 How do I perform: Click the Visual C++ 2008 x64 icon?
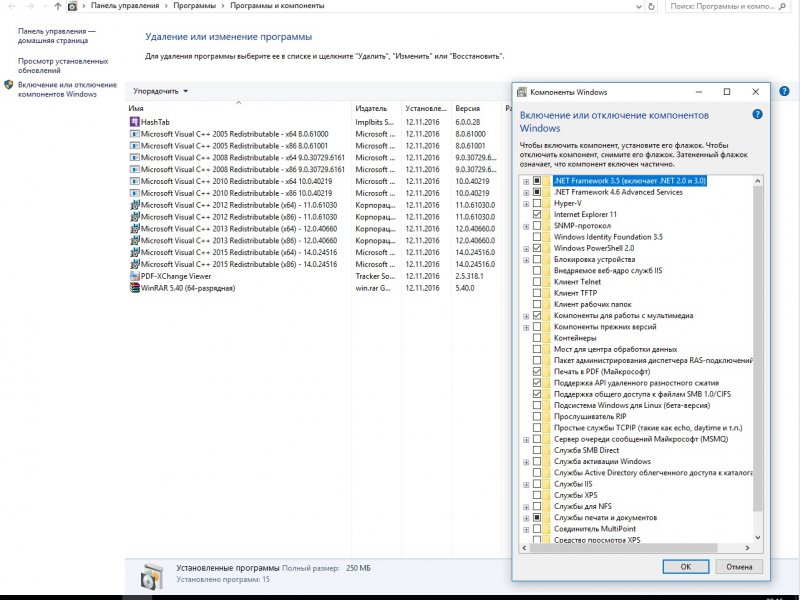pos(134,158)
